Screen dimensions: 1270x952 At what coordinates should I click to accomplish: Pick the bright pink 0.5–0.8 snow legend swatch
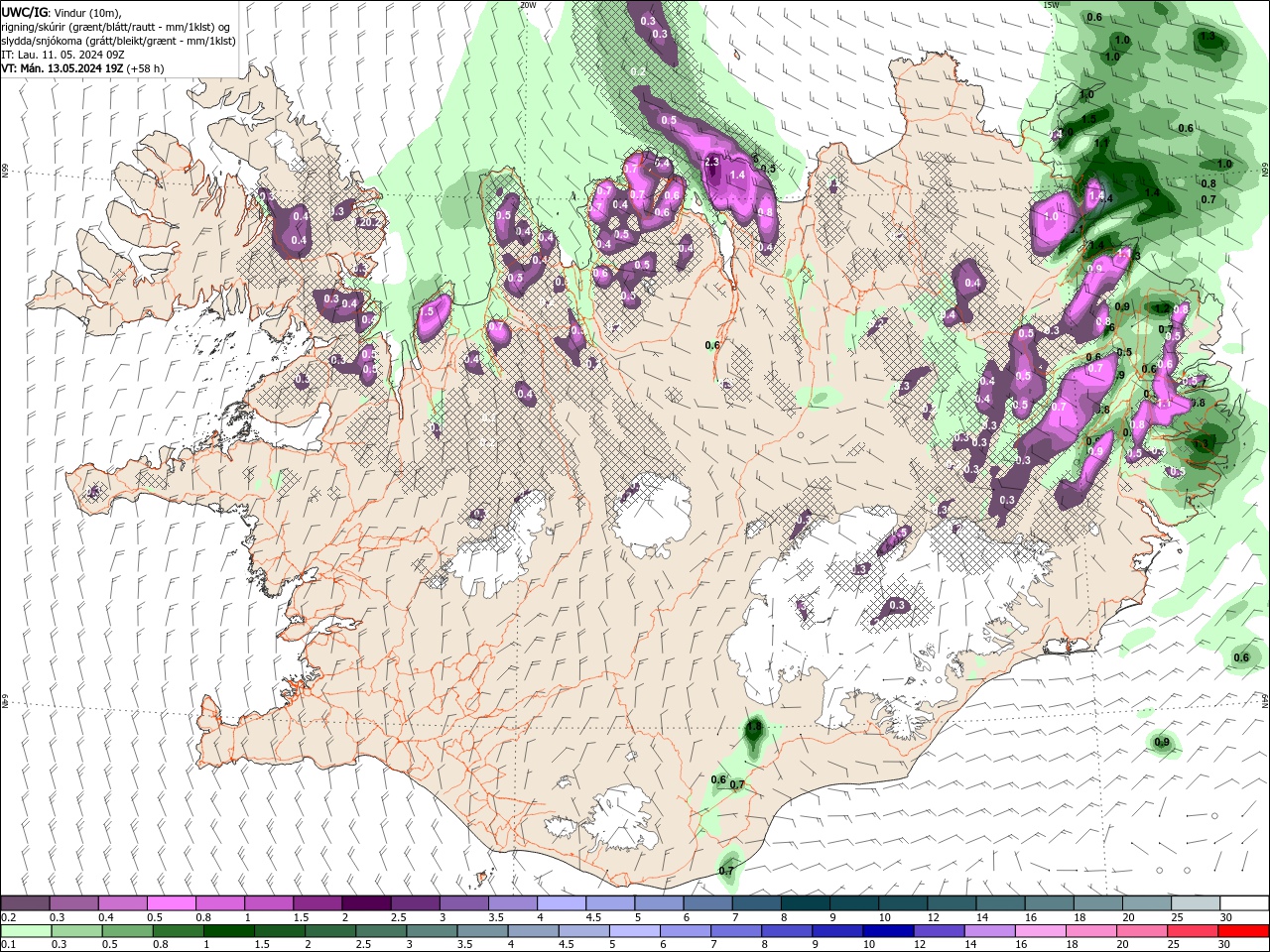click(171, 903)
